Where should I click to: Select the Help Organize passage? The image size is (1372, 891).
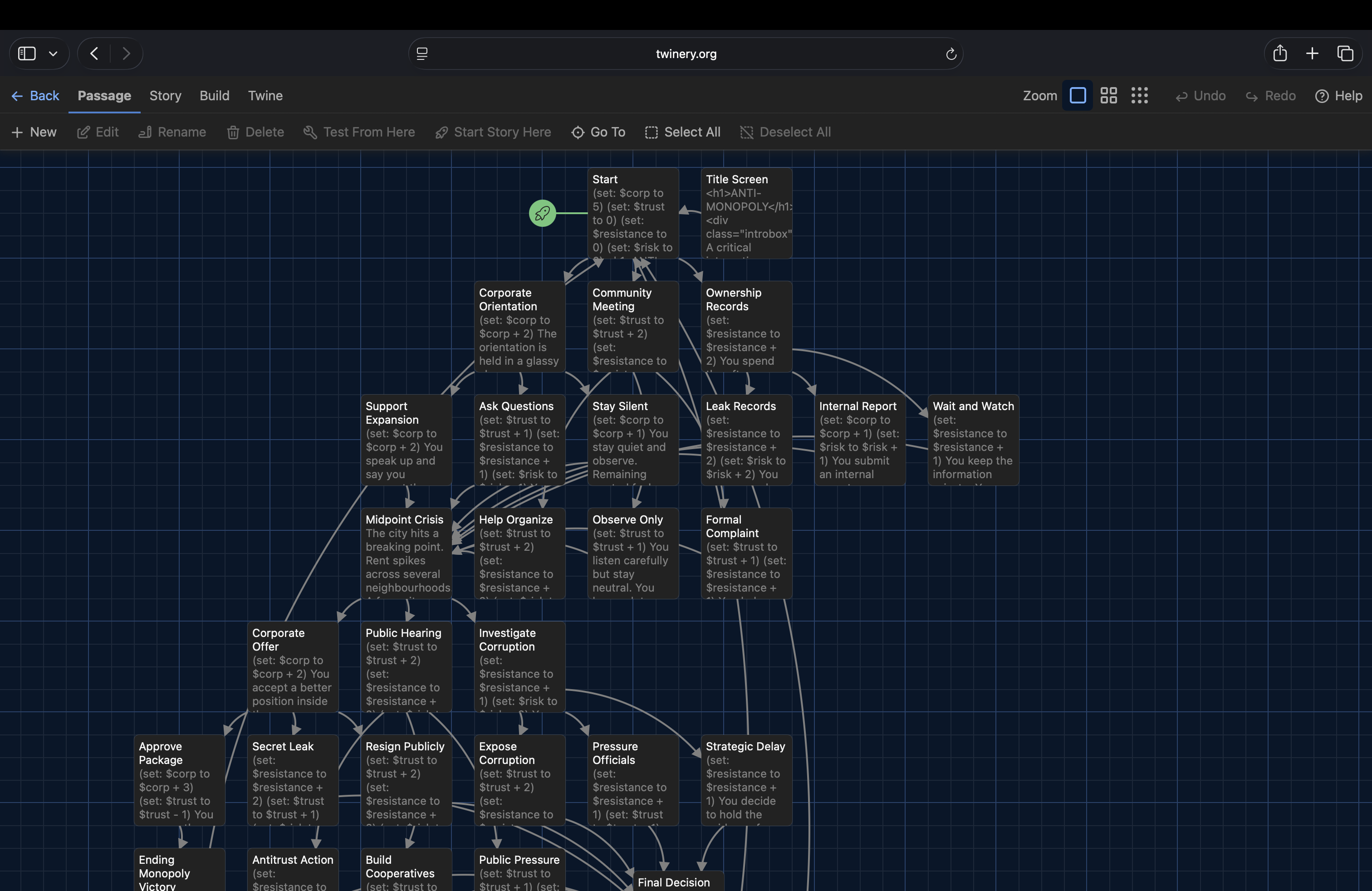click(519, 554)
